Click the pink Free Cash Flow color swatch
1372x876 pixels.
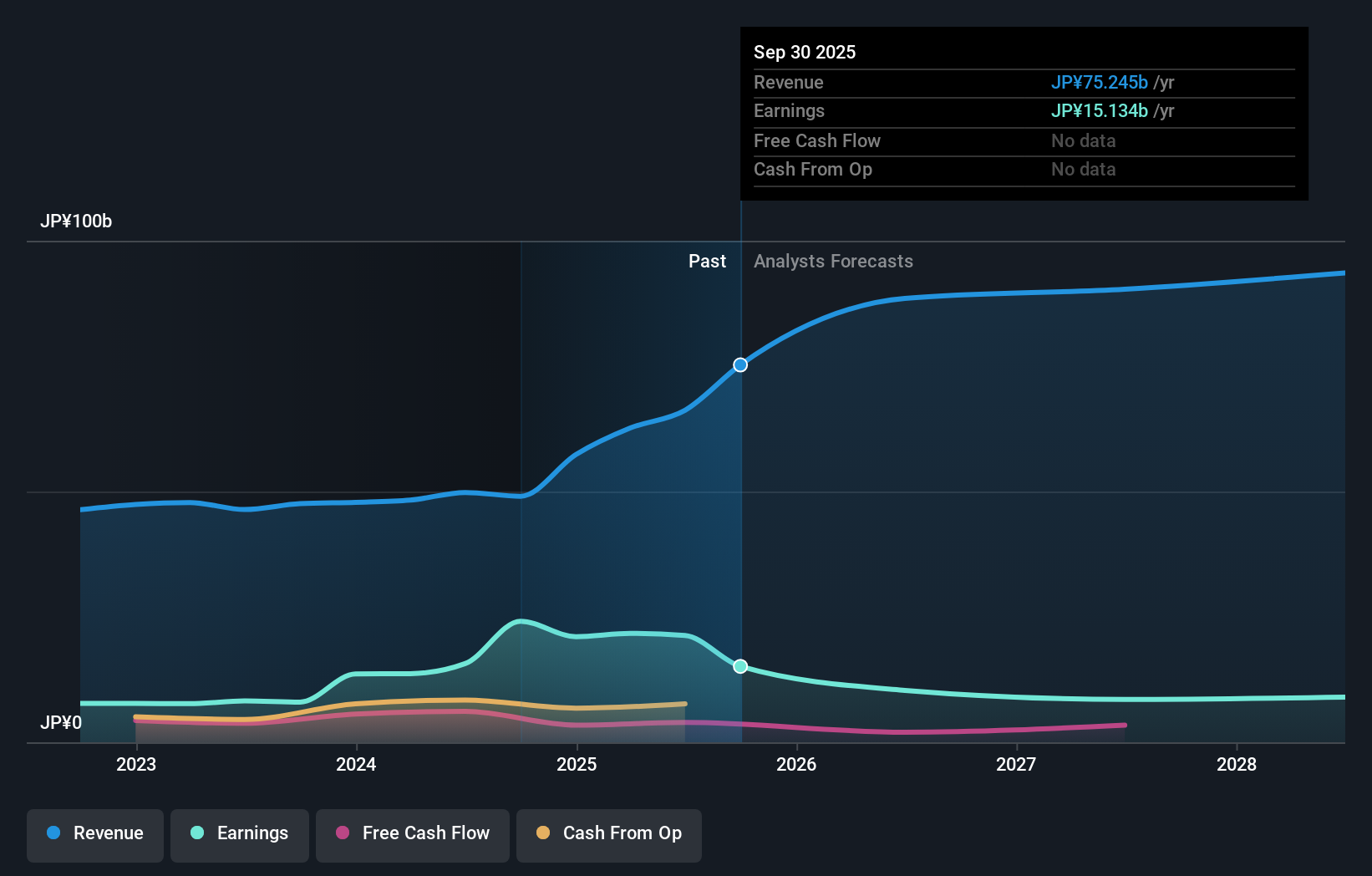point(342,833)
